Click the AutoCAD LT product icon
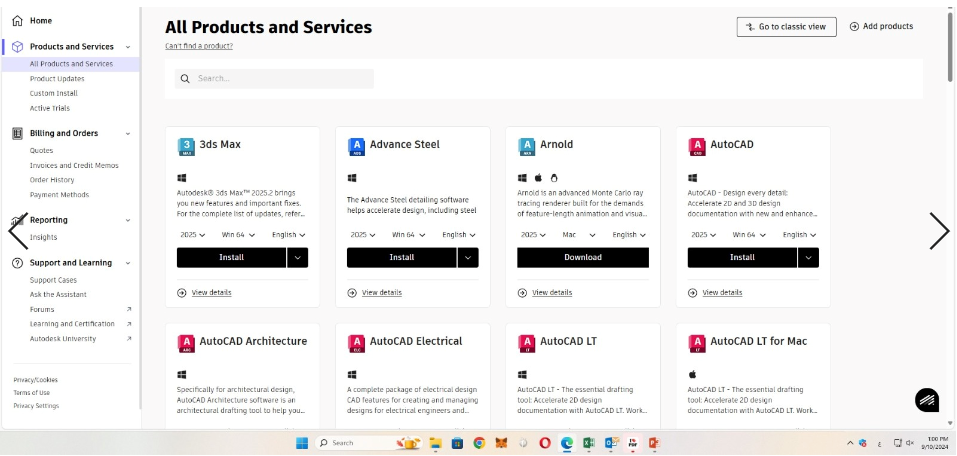Screen dimensions: 957x456 (526, 343)
